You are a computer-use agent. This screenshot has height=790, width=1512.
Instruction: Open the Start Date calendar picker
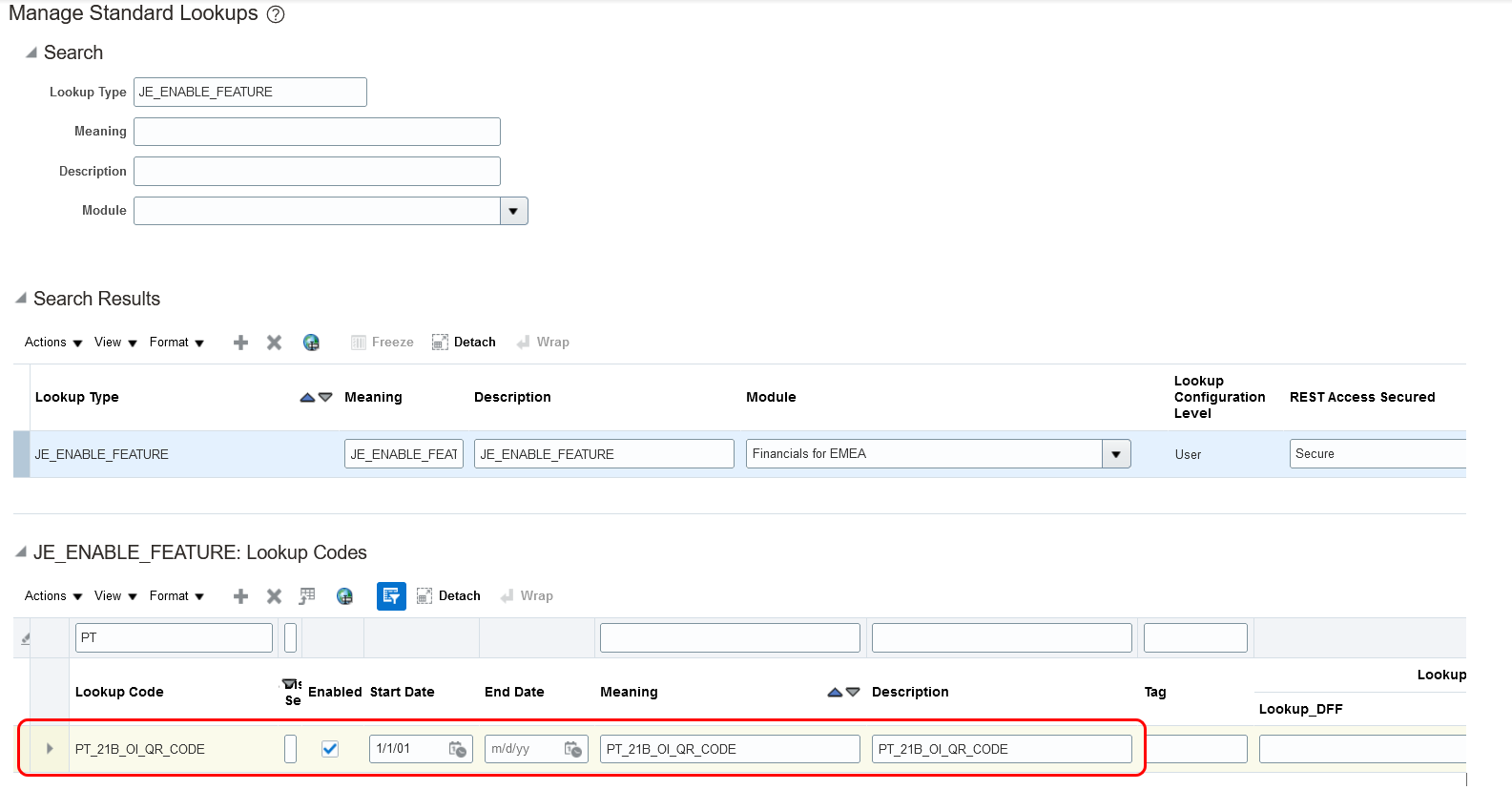pos(458,749)
